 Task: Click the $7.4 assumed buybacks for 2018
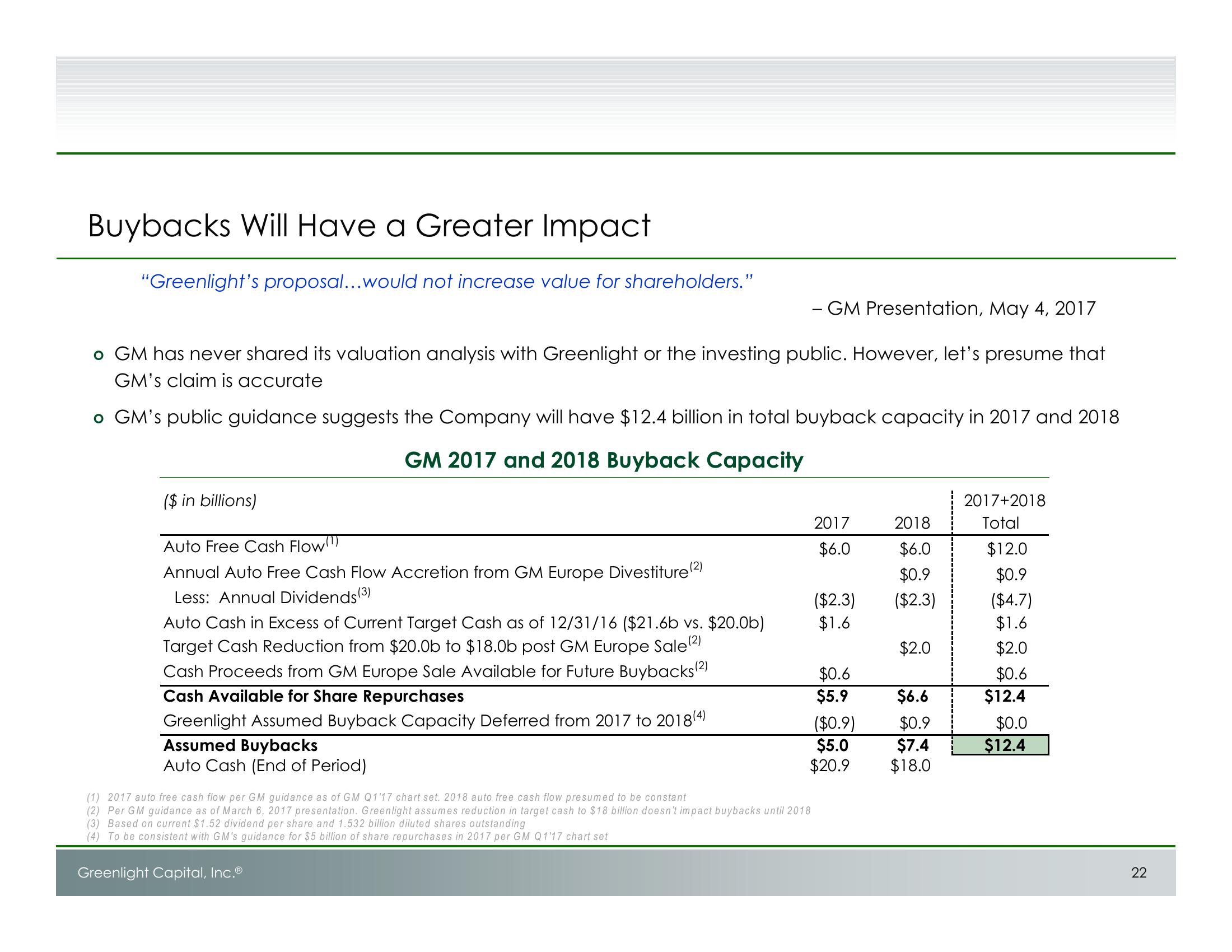913,745
